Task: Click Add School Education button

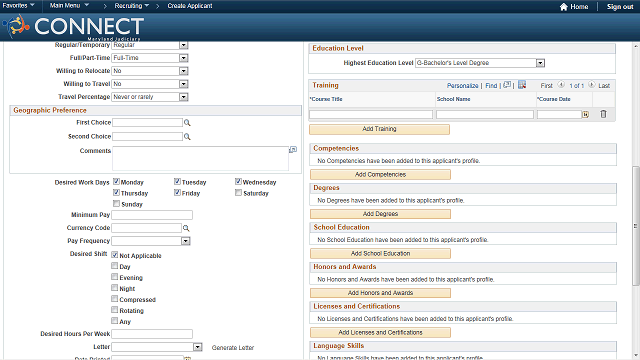Action: coord(380,253)
